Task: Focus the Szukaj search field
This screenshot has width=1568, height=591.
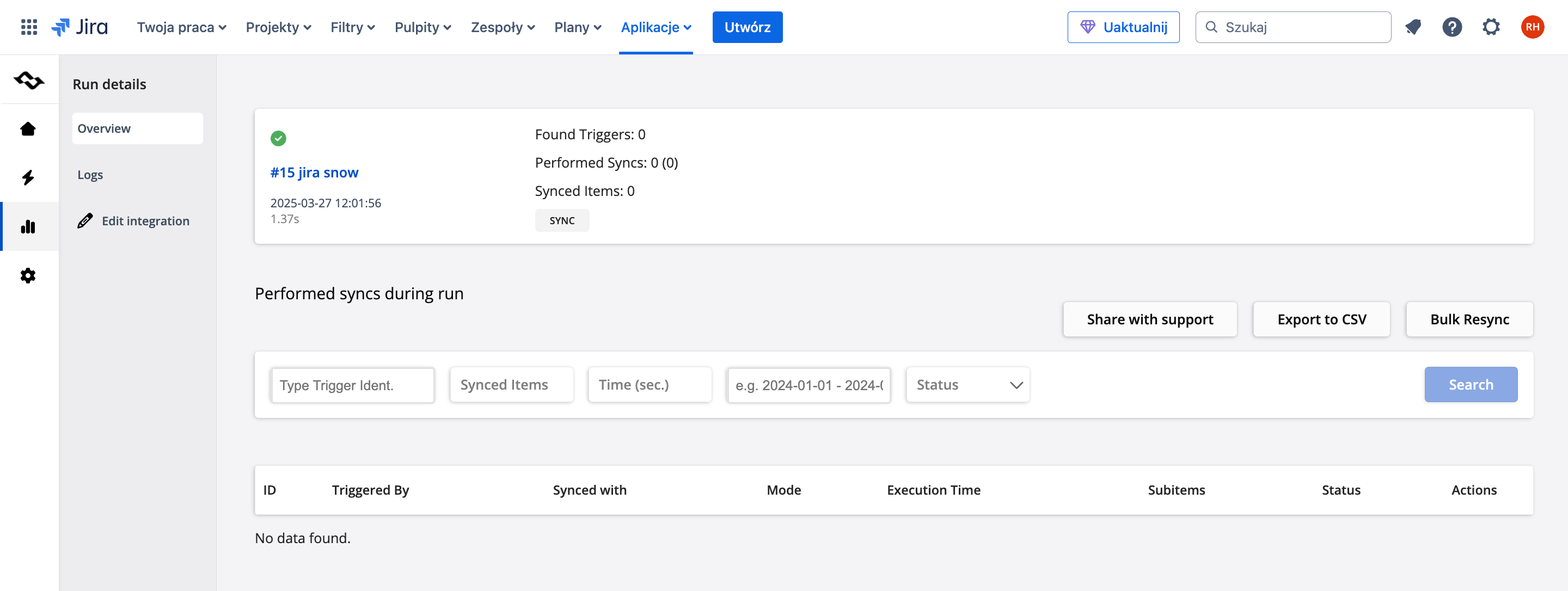Action: [1293, 27]
